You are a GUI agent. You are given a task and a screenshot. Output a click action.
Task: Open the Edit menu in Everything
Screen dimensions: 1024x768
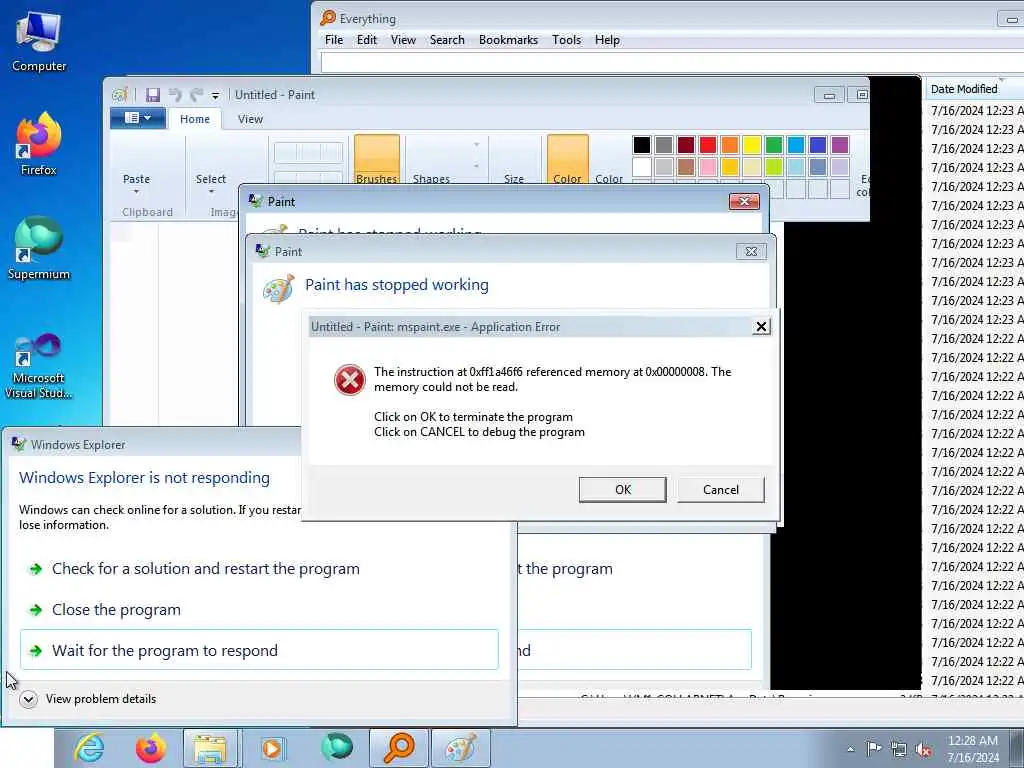tap(366, 40)
